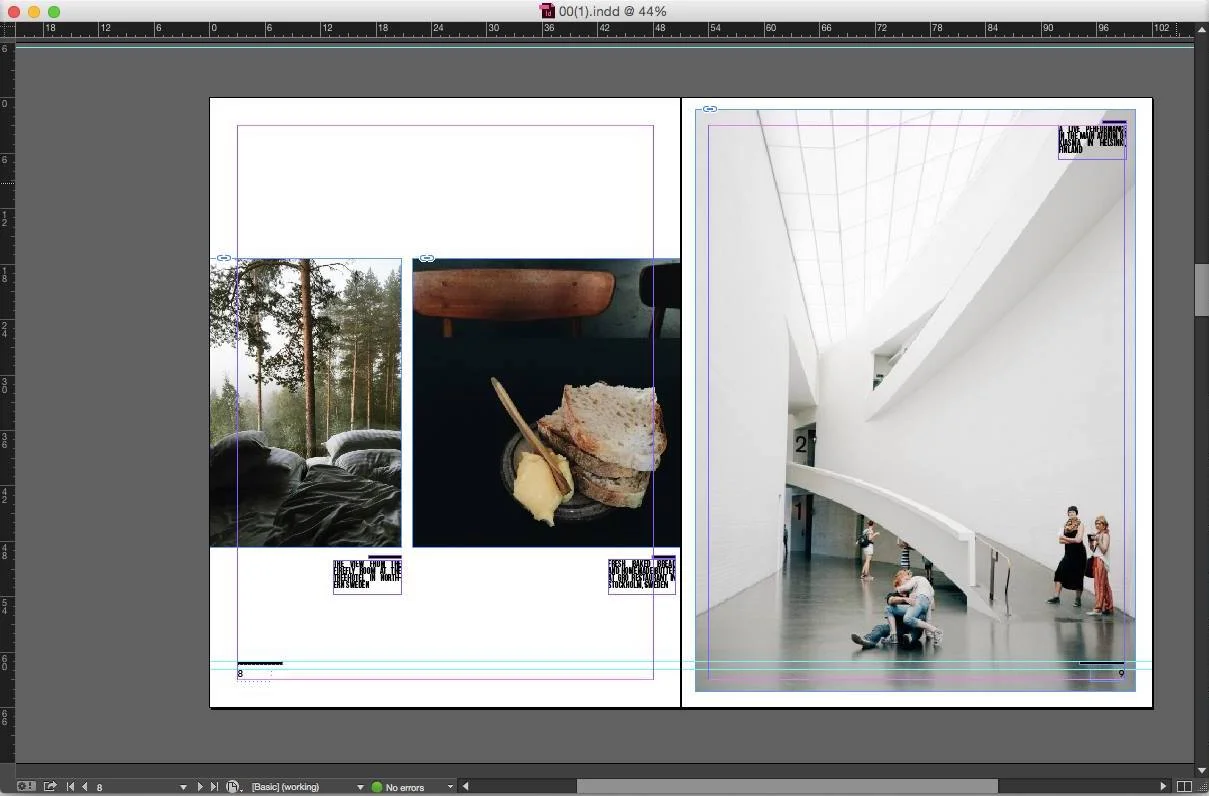Image resolution: width=1209 pixels, height=796 pixels.
Task: Select the fresh baked bread caption
Action: [x=642, y=576]
